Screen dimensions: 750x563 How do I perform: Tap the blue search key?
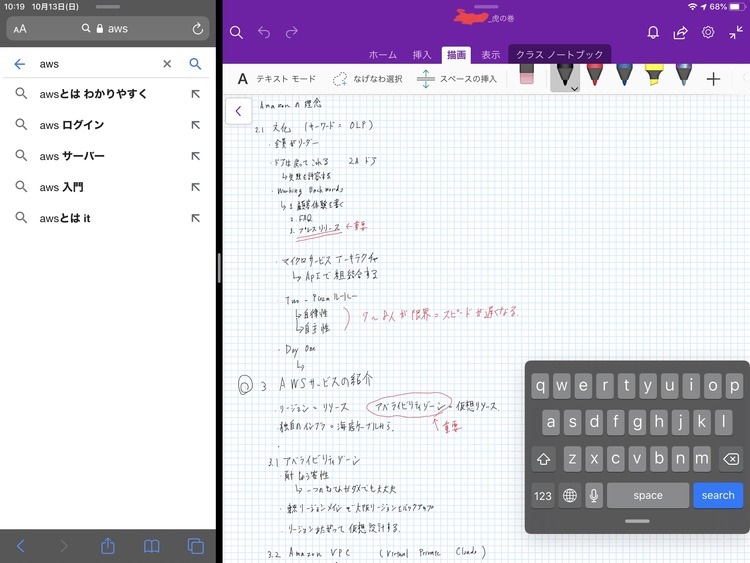(718, 496)
